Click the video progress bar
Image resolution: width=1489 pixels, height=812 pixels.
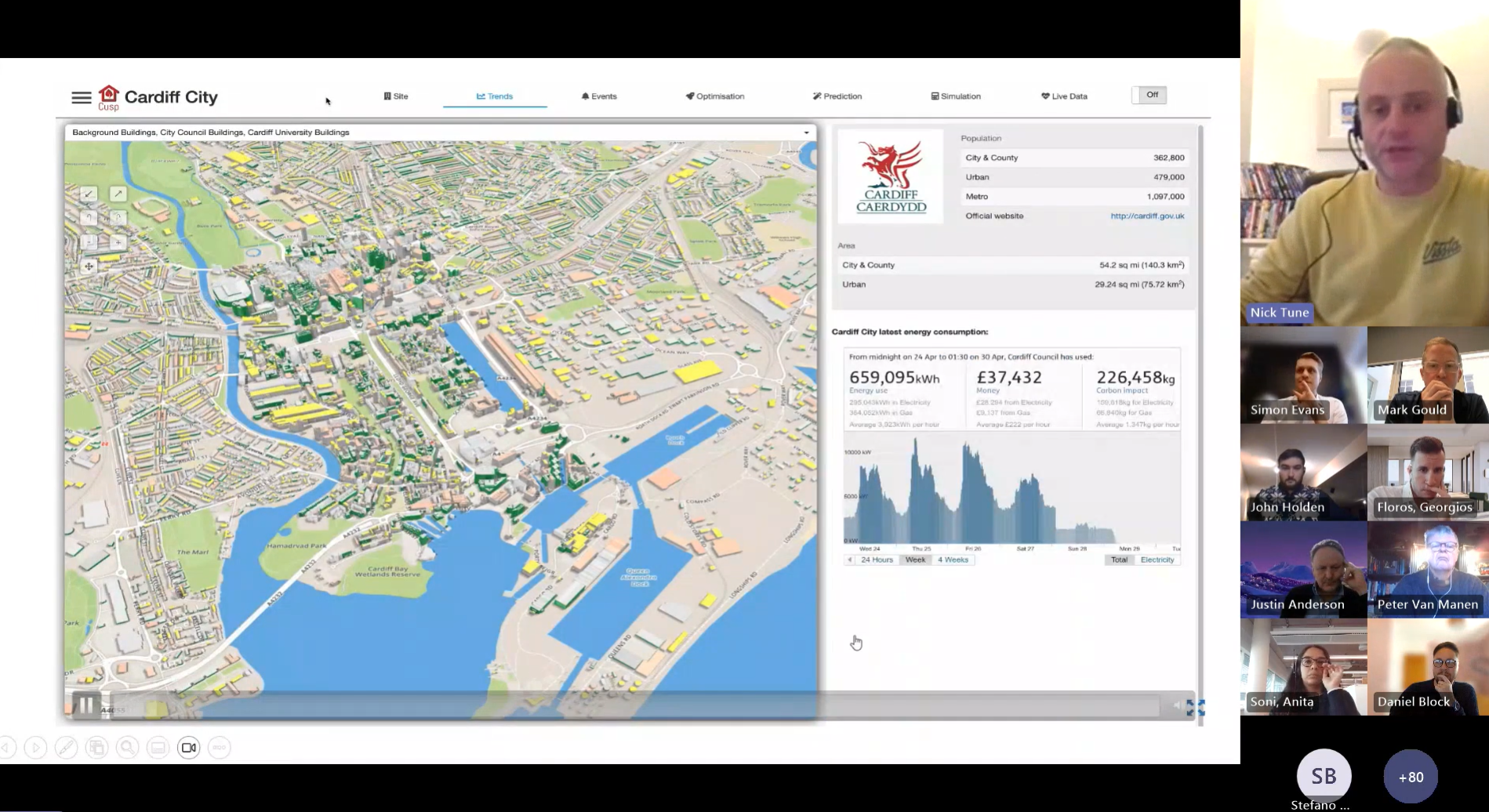627,707
